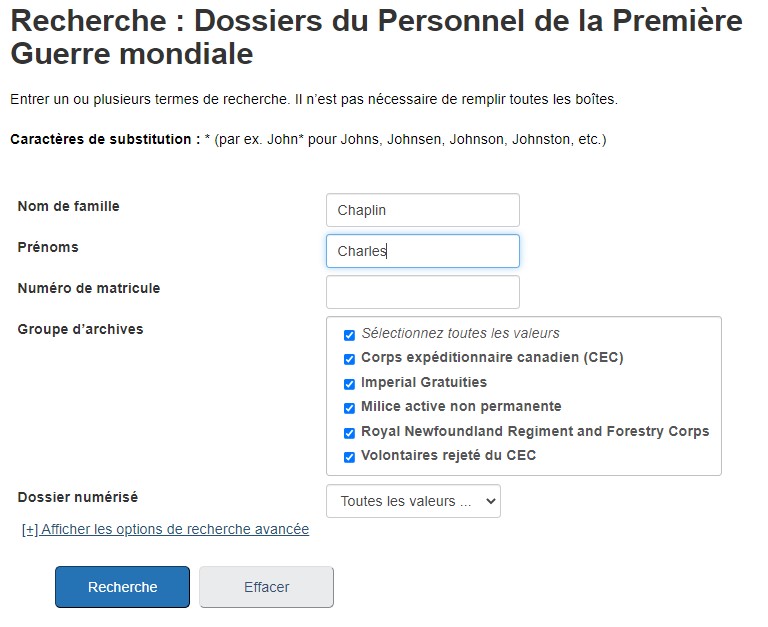Click the bold Dossier numérisé label
Viewport: 768px width, 627px height.
coord(78,497)
